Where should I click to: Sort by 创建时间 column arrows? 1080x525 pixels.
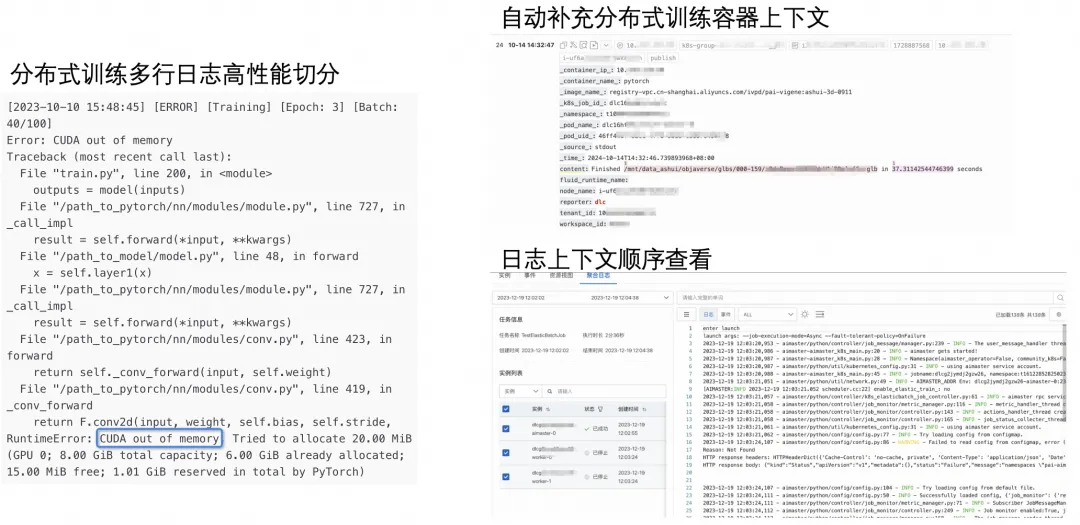[644, 409]
